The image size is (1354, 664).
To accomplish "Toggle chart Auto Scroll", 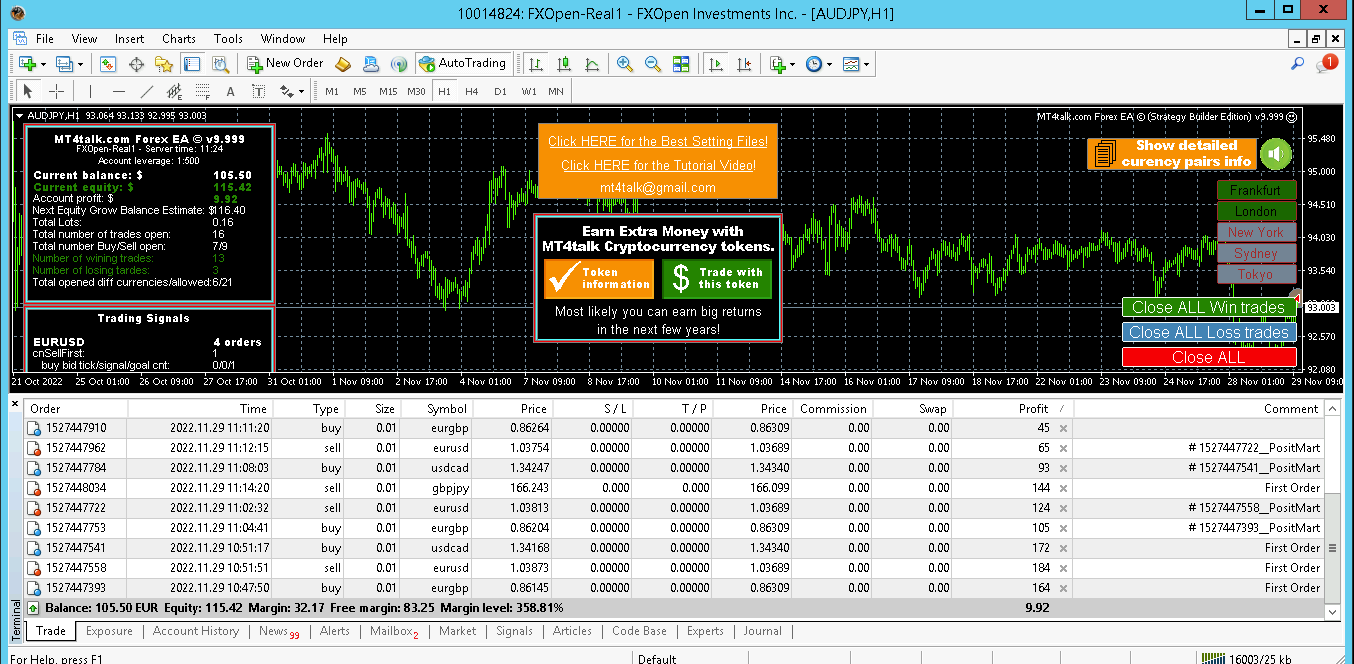I will [x=716, y=64].
